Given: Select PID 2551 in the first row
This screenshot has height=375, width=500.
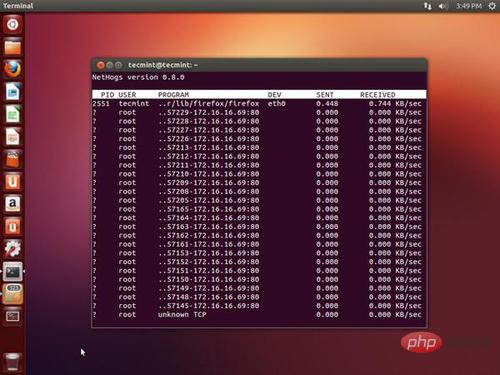Looking at the screenshot, I should (101, 104).
